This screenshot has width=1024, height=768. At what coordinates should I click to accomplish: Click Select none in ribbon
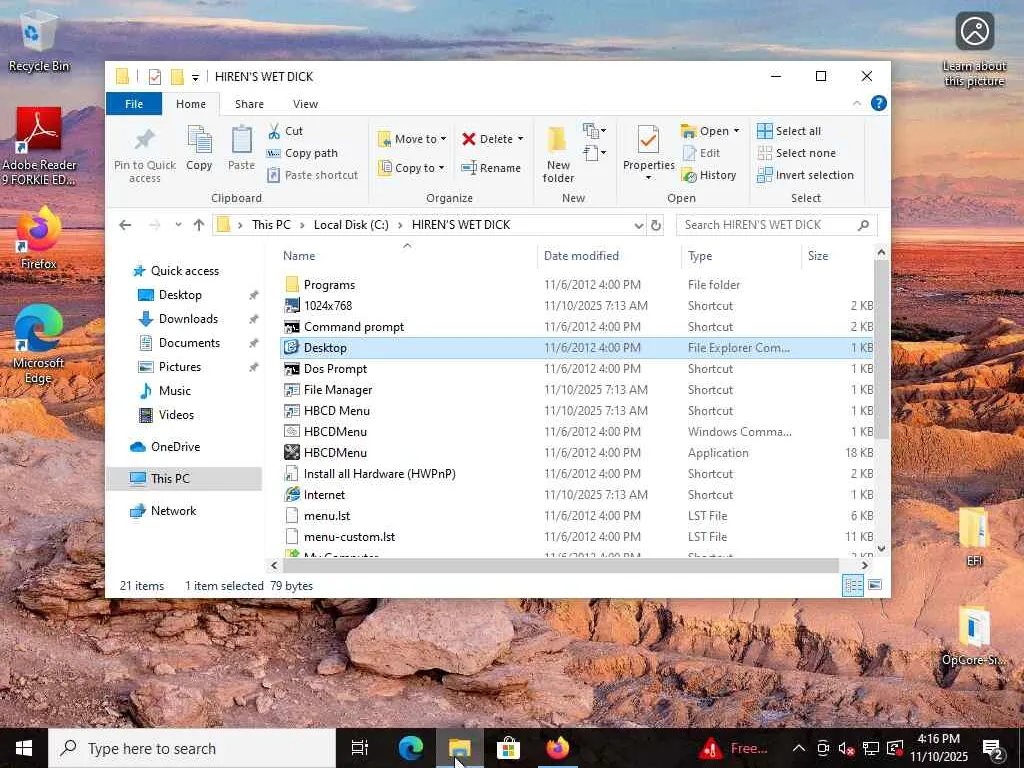796,153
